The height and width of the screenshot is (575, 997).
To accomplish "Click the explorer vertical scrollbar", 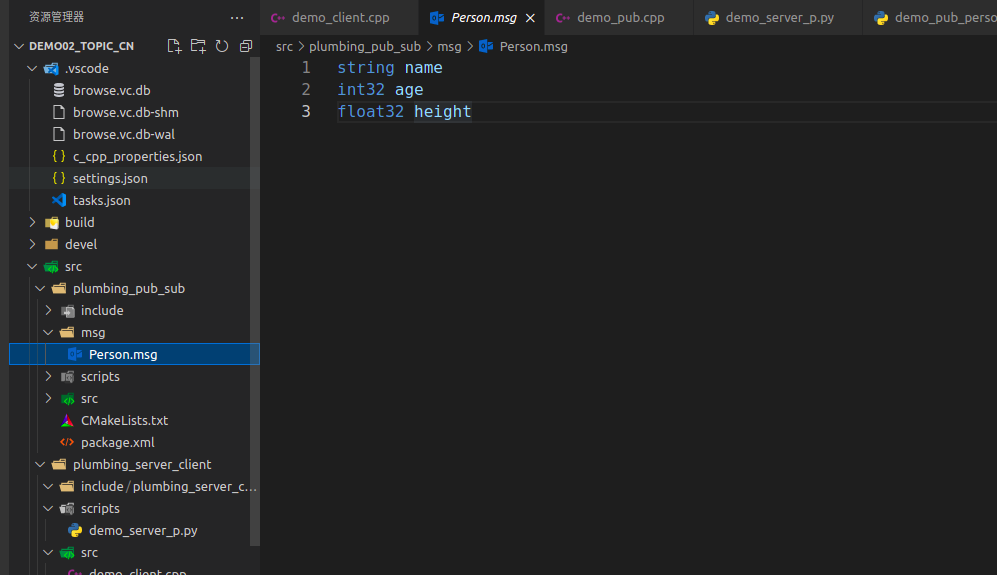I will point(255,301).
